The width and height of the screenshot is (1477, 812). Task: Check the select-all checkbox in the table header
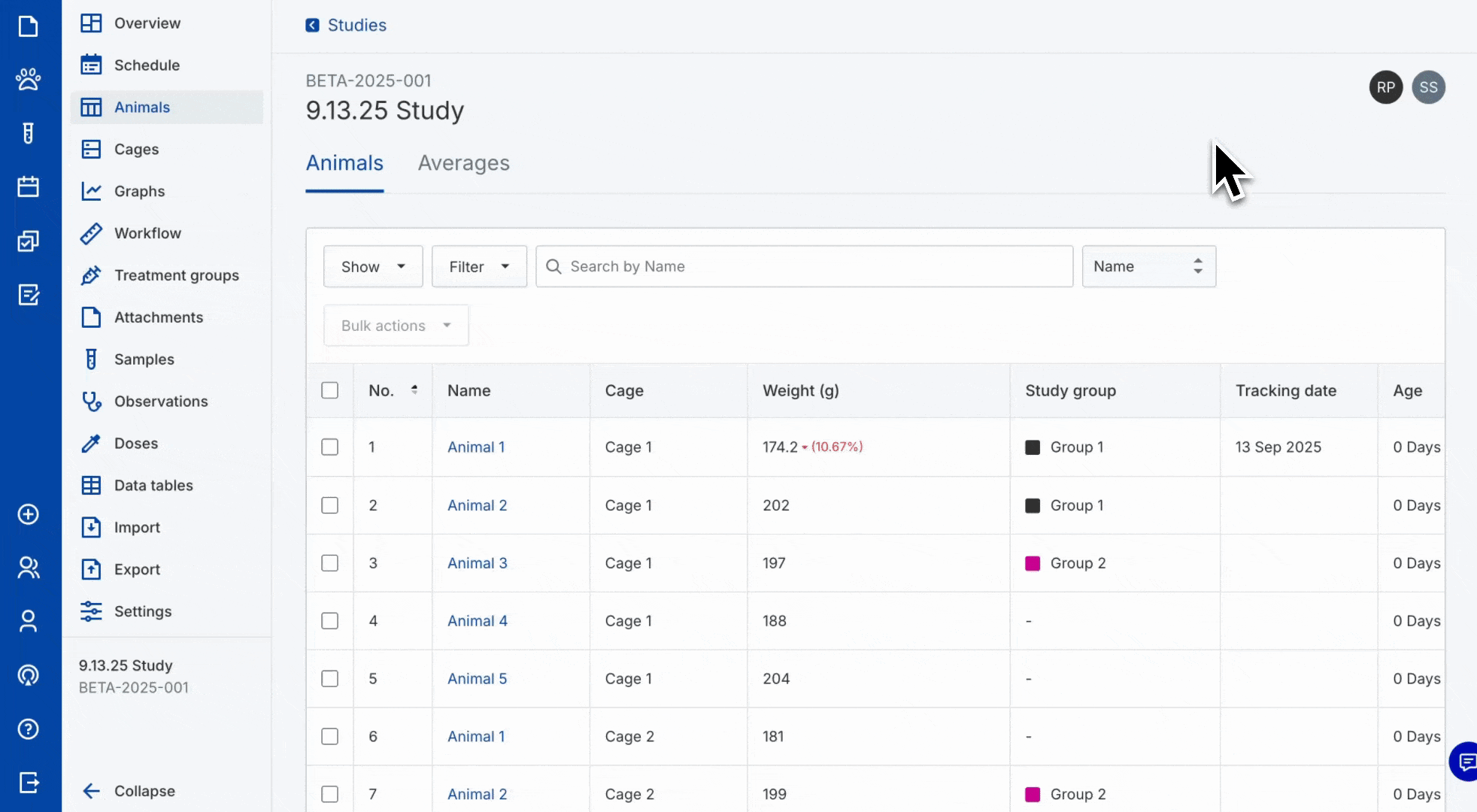point(330,390)
